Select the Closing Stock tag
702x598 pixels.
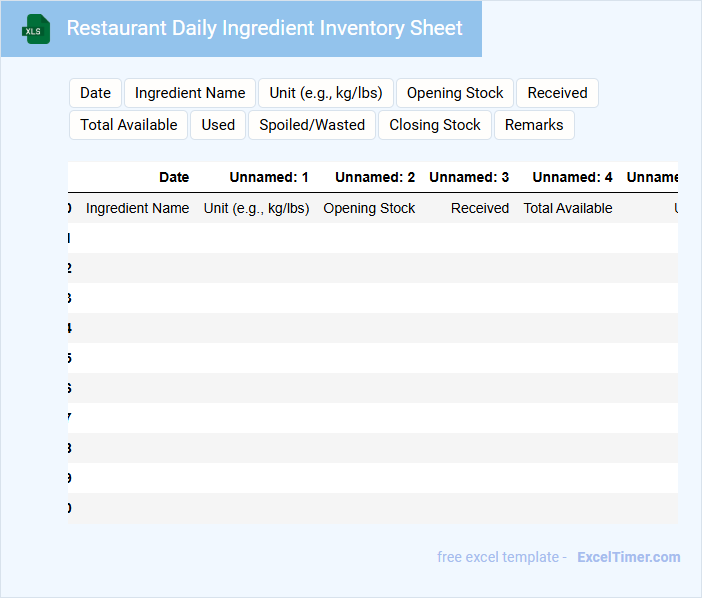435,125
